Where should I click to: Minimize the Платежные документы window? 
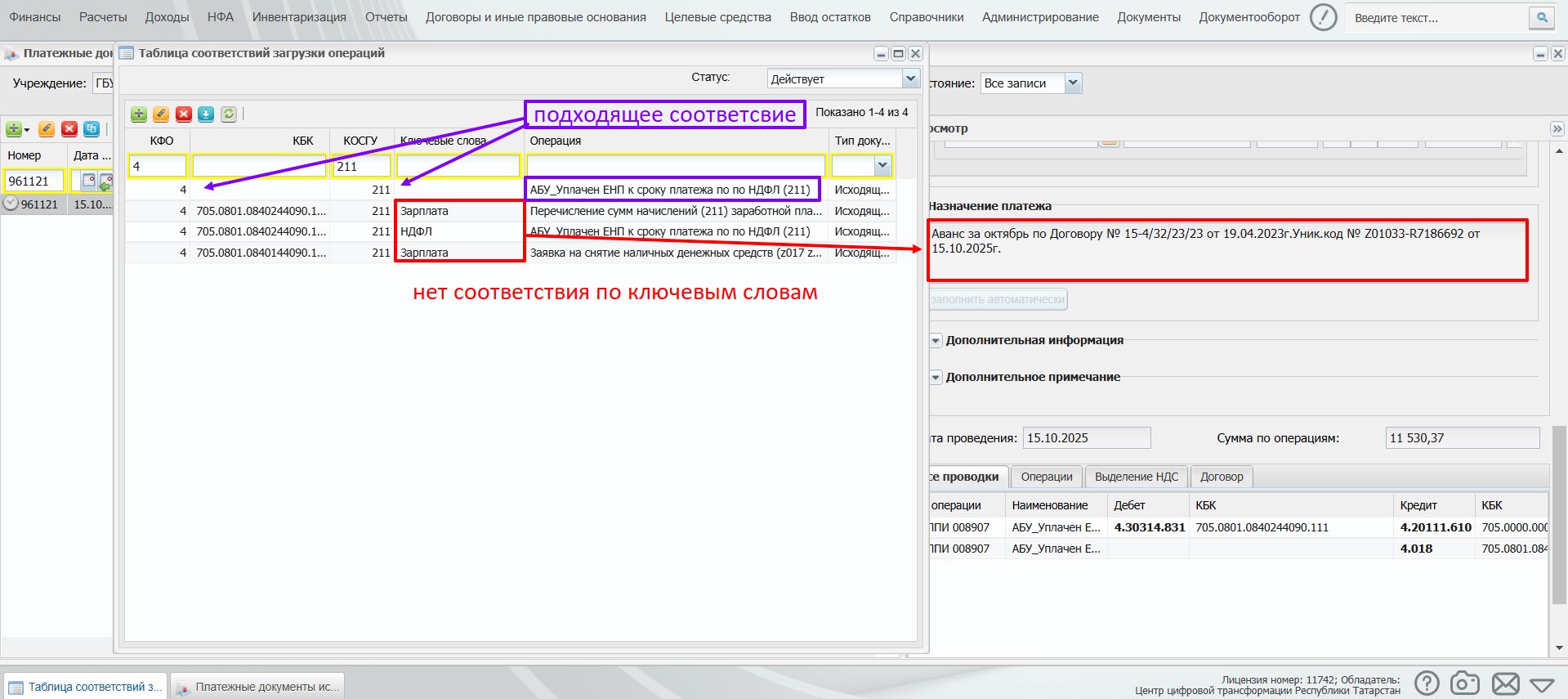1540,54
